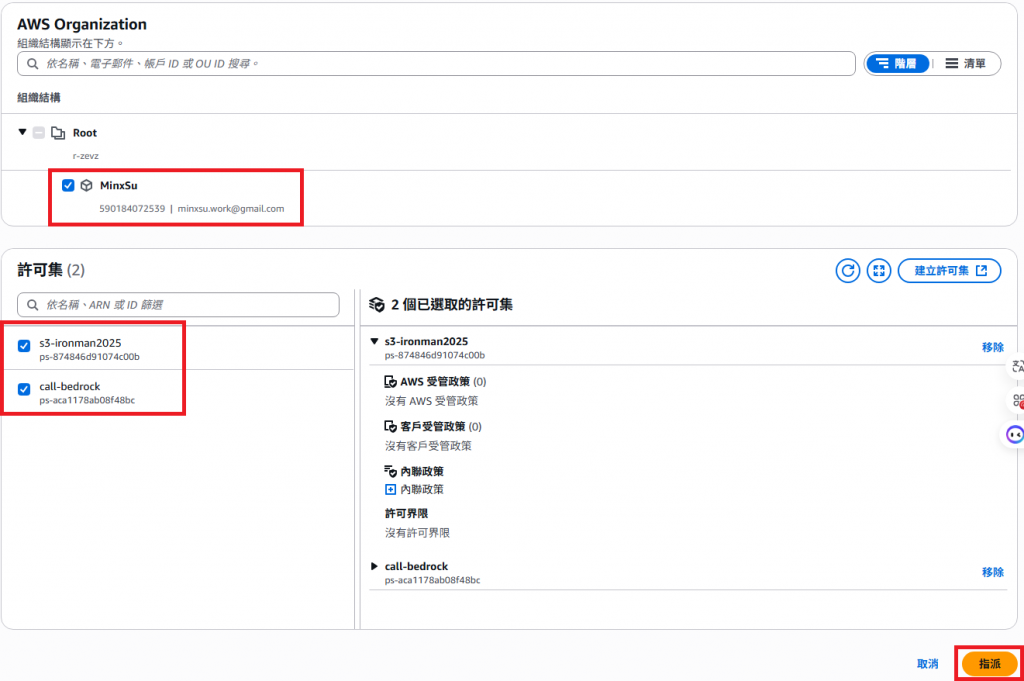The width and height of the screenshot is (1024, 681).
Task: Toggle the Root checkbox
Action: (x=39, y=133)
